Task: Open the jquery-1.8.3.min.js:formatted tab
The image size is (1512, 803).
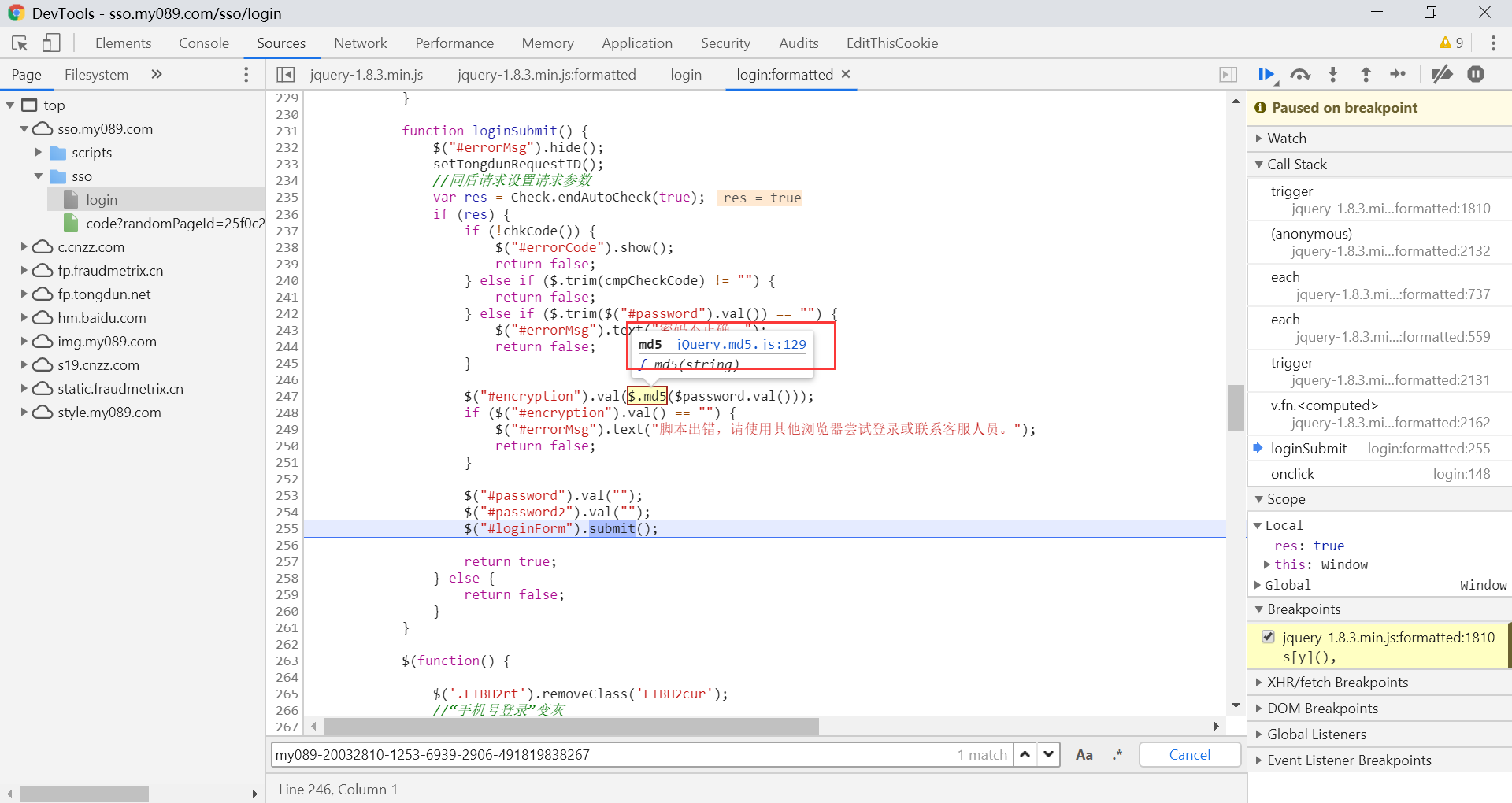Action: [547, 74]
